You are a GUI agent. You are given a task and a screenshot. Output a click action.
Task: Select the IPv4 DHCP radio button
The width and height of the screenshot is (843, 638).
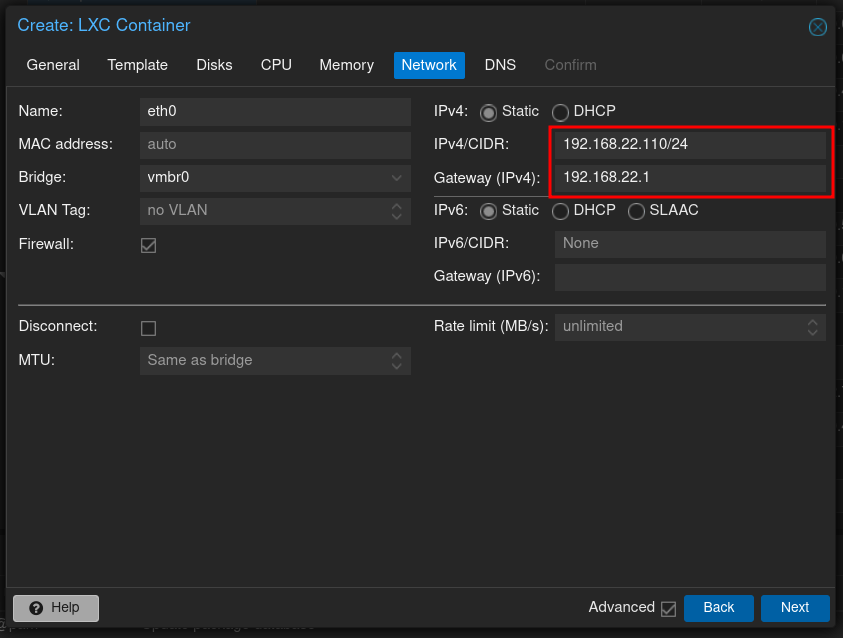[x=560, y=112]
